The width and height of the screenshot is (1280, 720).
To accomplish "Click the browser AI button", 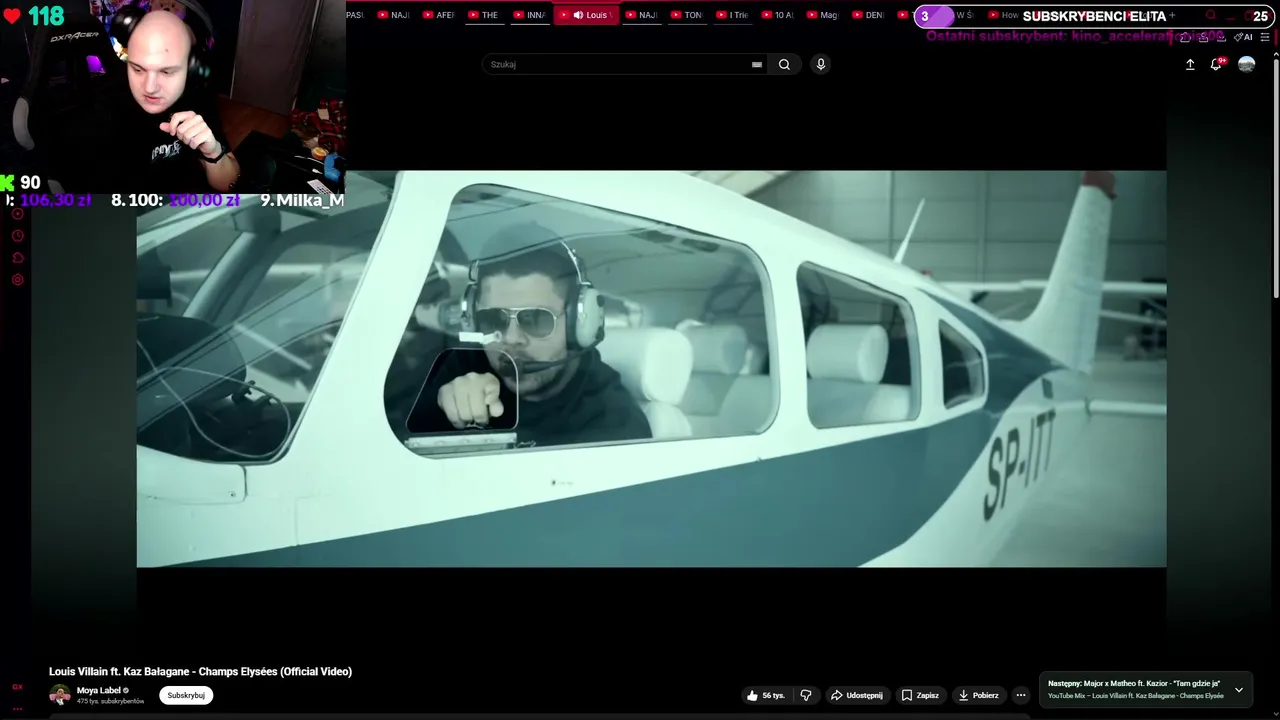I will pyautogui.click(x=1244, y=37).
